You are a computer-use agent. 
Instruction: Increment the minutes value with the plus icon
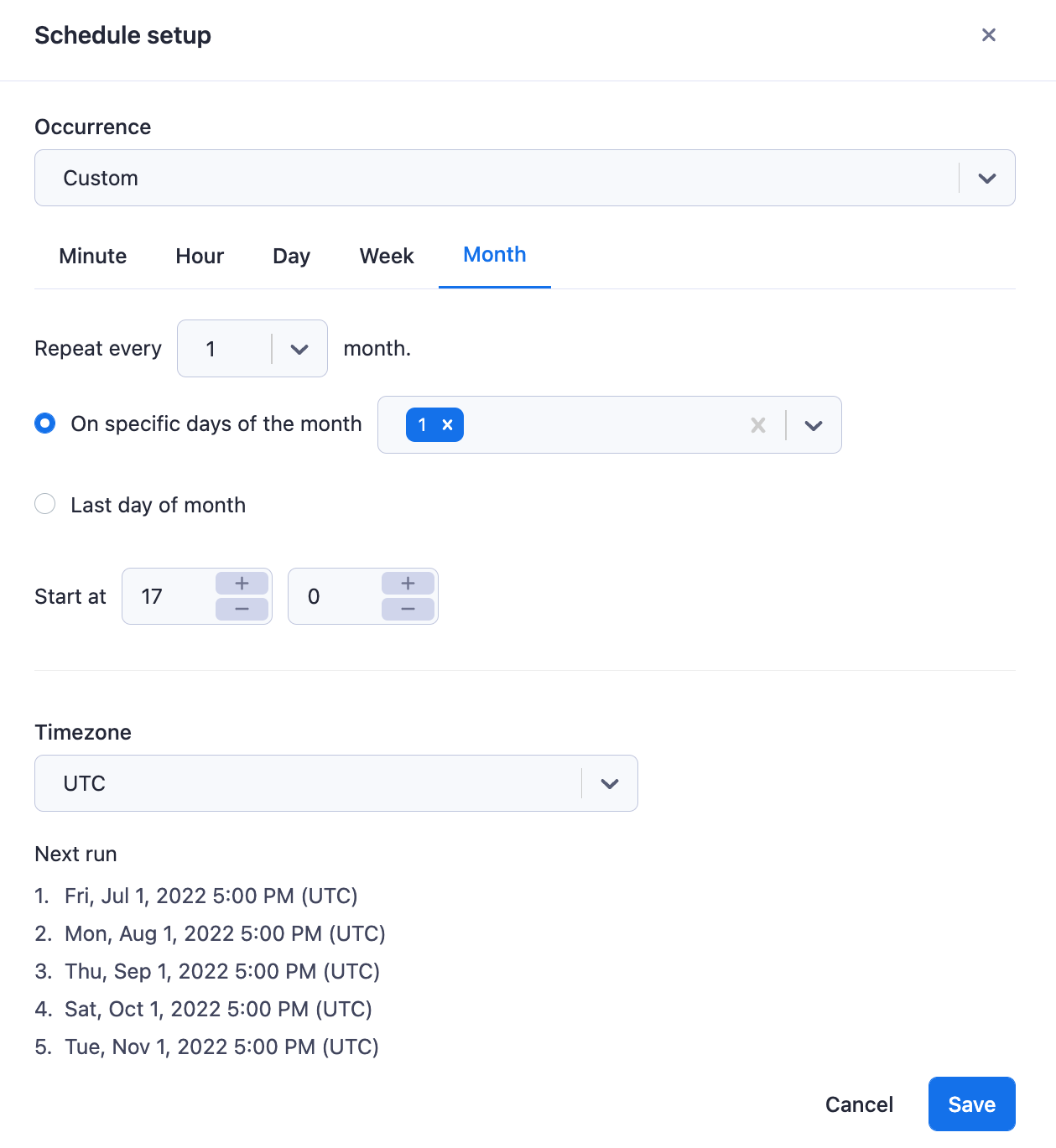click(x=407, y=583)
